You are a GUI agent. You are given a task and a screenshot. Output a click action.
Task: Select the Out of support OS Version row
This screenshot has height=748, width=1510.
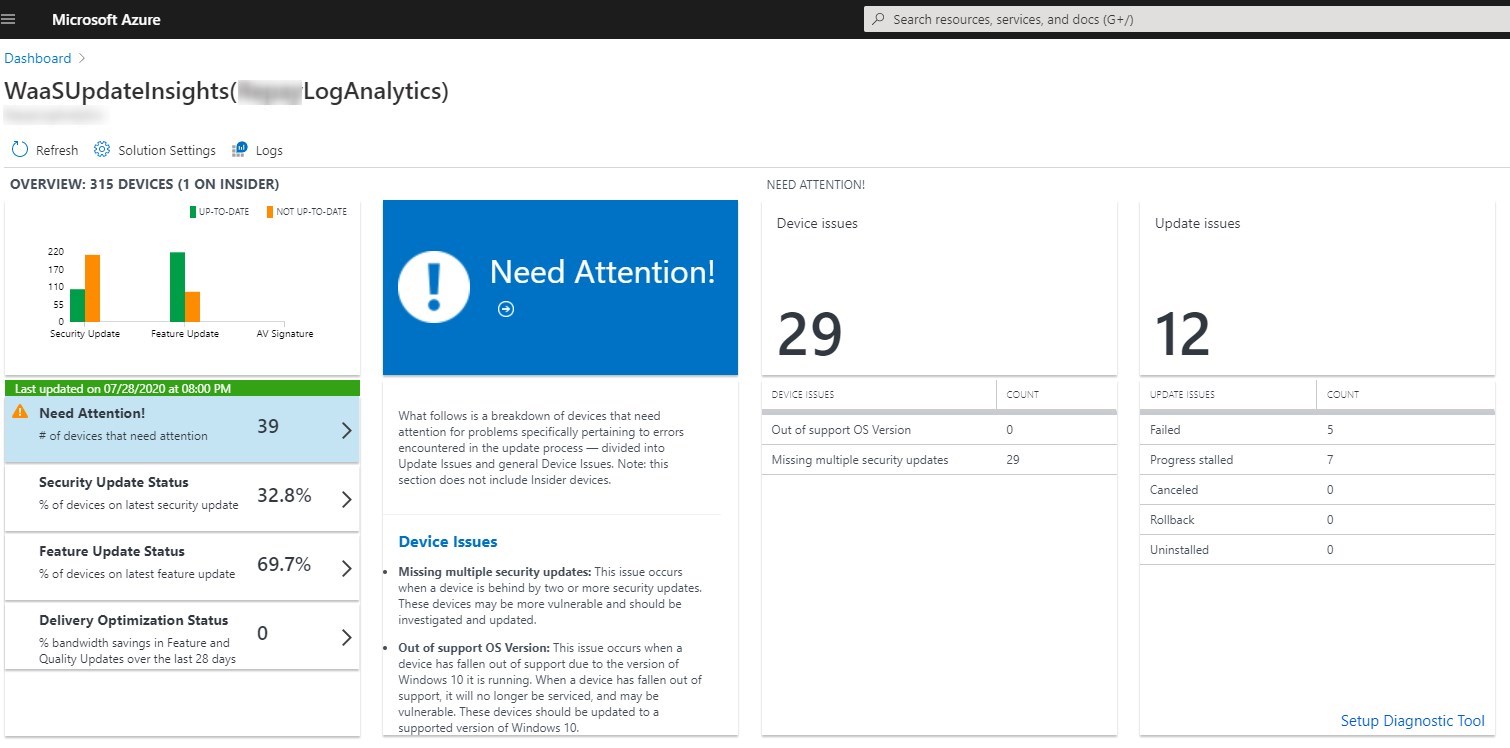coord(939,430)
